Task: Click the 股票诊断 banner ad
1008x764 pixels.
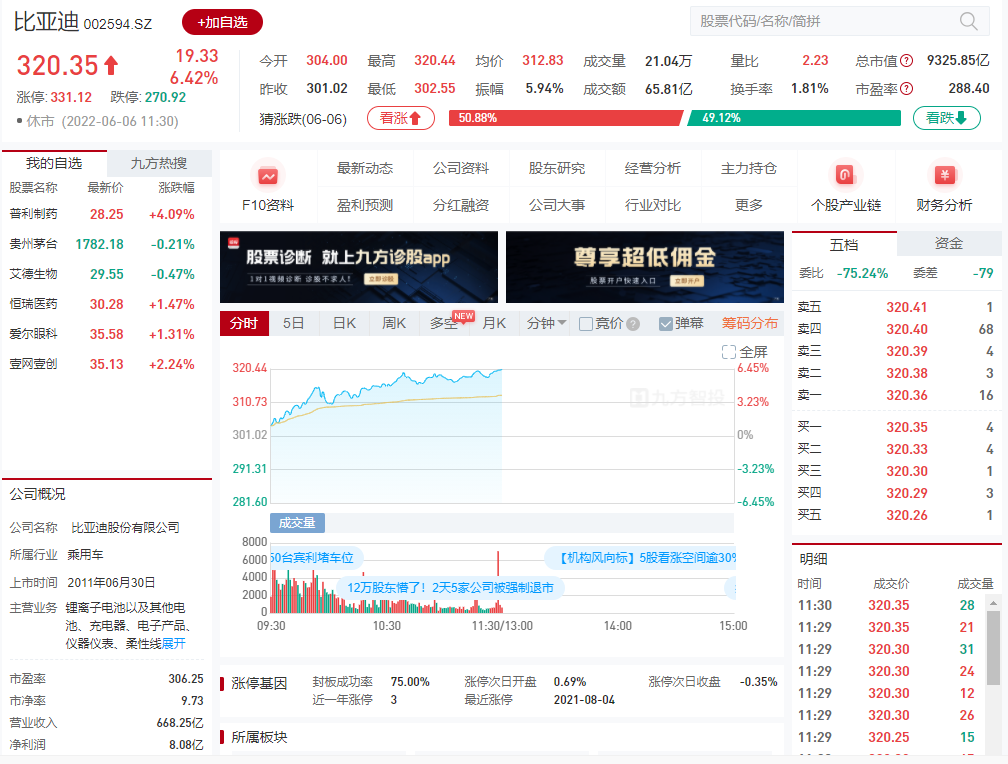Action: point(359,267)
